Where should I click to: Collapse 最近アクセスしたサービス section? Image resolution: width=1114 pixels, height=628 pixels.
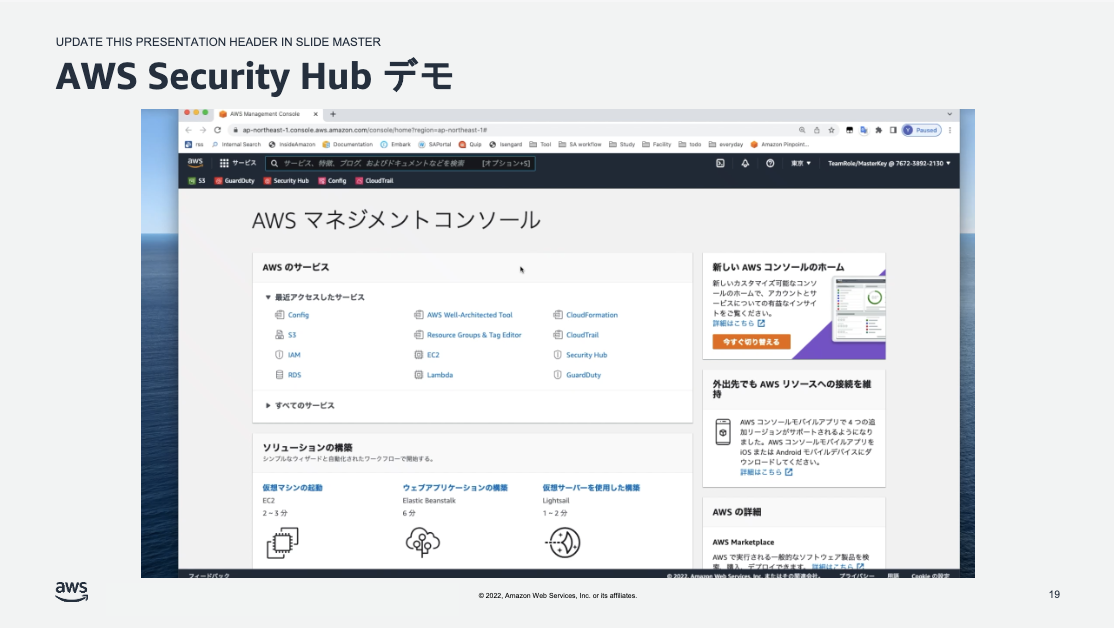click(x=315, y=297)
